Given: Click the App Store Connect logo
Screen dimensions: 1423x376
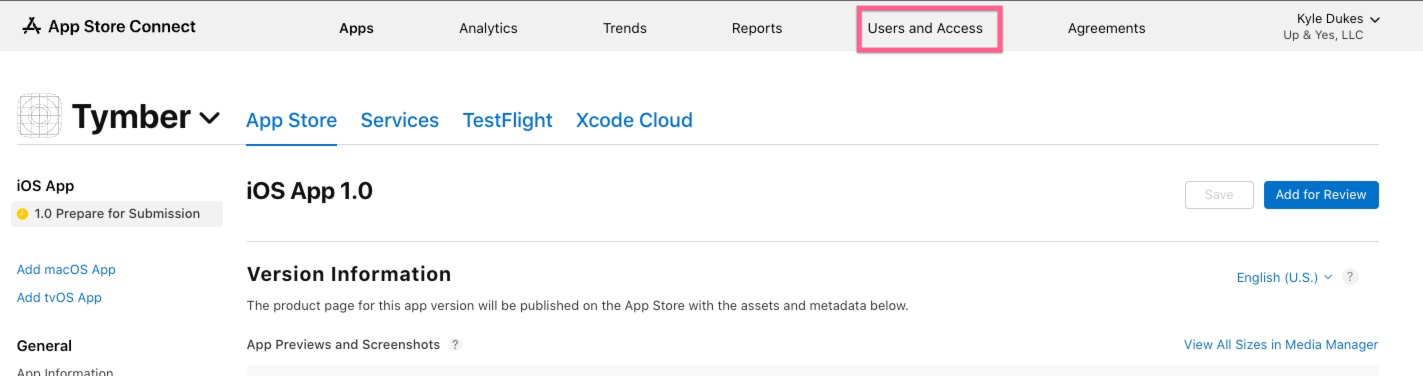Looking at the screenshot, I should point(108,27).
